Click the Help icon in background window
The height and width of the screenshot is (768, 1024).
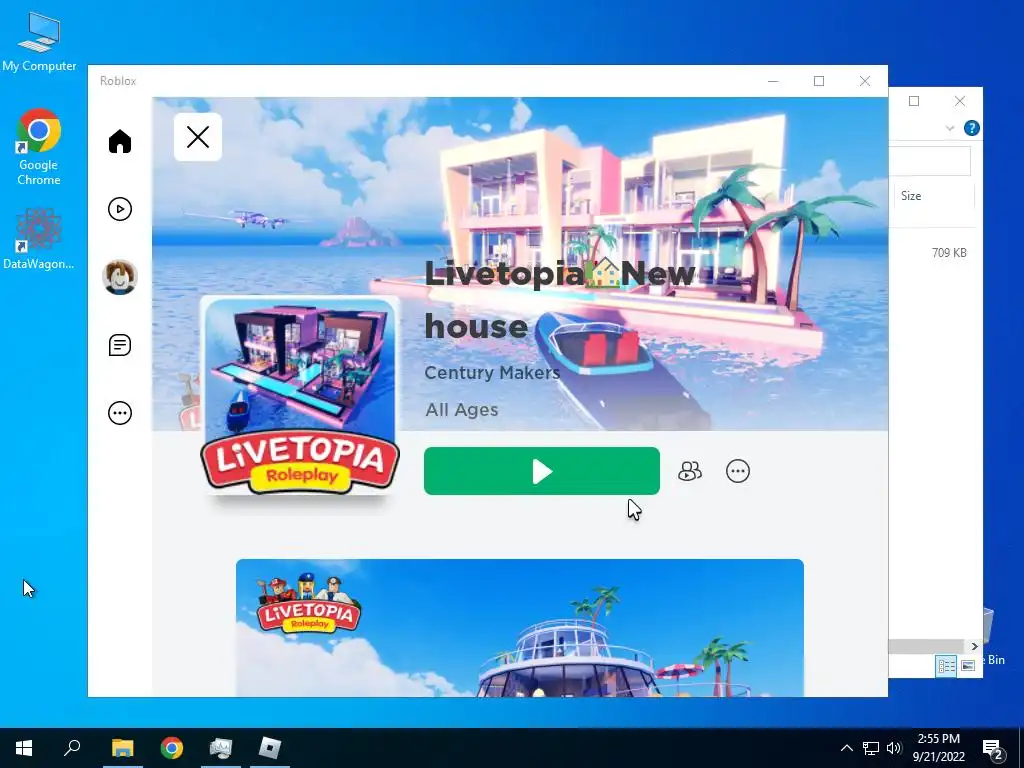tap(972, 128)
